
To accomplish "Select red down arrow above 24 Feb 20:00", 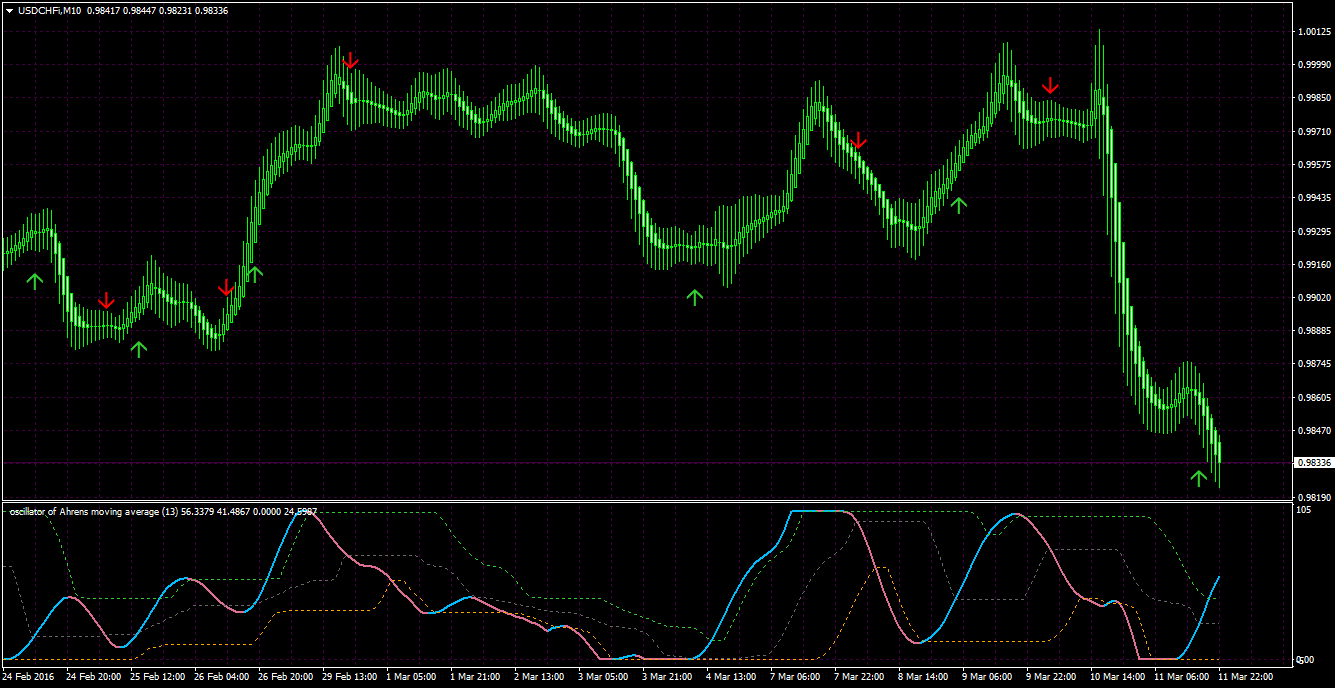I will coord(106,300).
